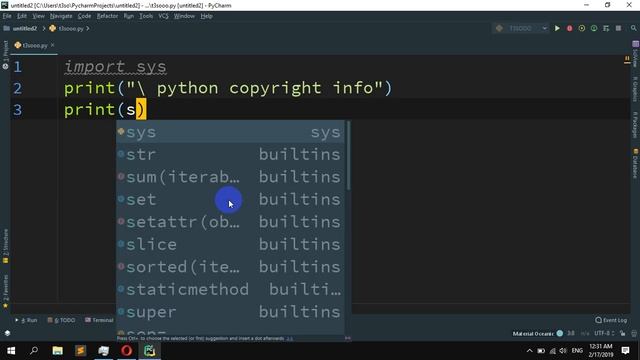This screenshot has height=360, width=640.
Task: Open the Navigate menu
Action: [x=61, y=16]
